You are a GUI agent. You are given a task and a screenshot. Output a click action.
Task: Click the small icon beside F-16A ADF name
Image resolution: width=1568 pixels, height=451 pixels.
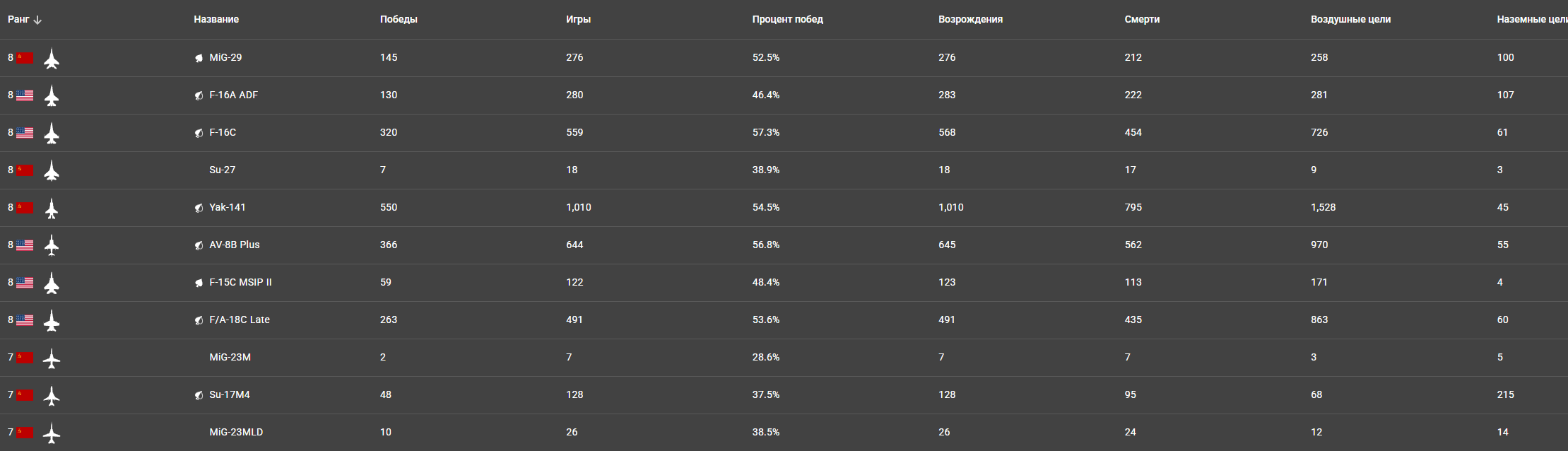(199, 95)
